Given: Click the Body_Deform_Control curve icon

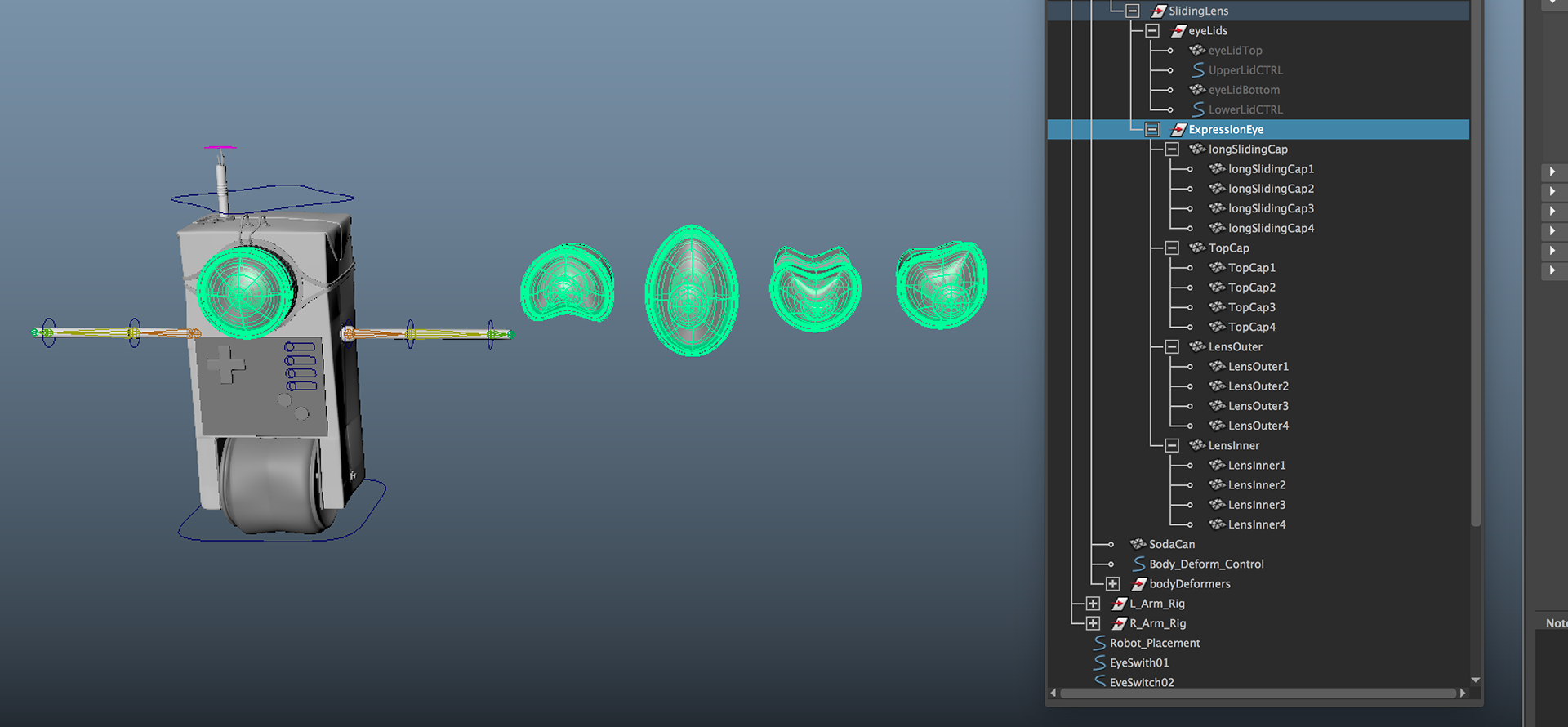Looking at the screenshot, I should 1138,564.
